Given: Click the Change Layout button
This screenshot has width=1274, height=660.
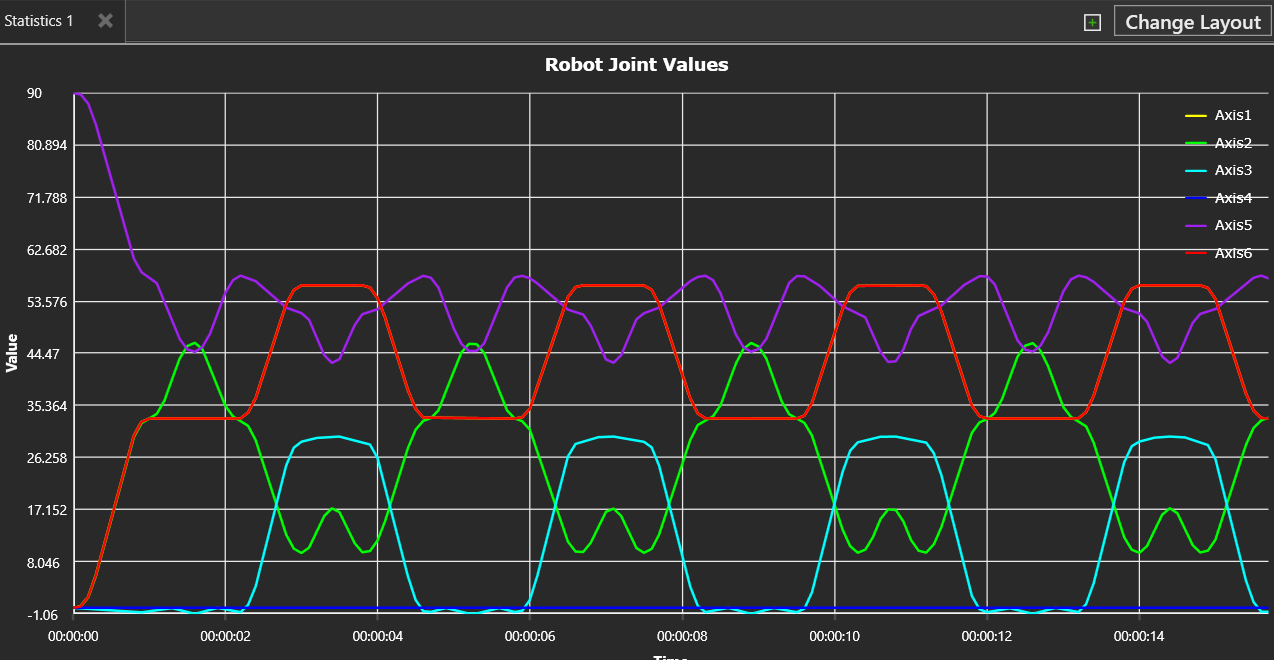Looking at the screenshot, I should click(x=1193, y=22).
